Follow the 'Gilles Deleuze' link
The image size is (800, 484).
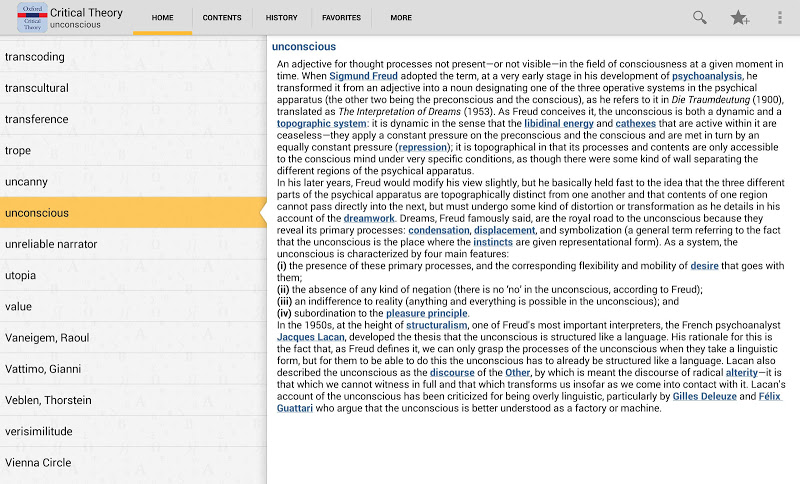coord(705,396)
